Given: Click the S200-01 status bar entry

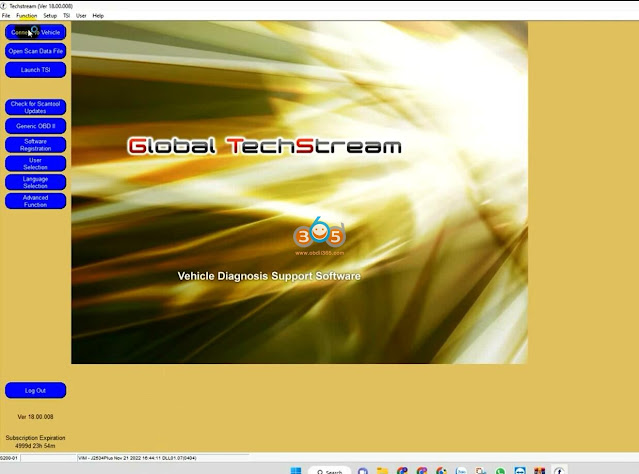Looking at the screenshot, I should tap(9, 458).
